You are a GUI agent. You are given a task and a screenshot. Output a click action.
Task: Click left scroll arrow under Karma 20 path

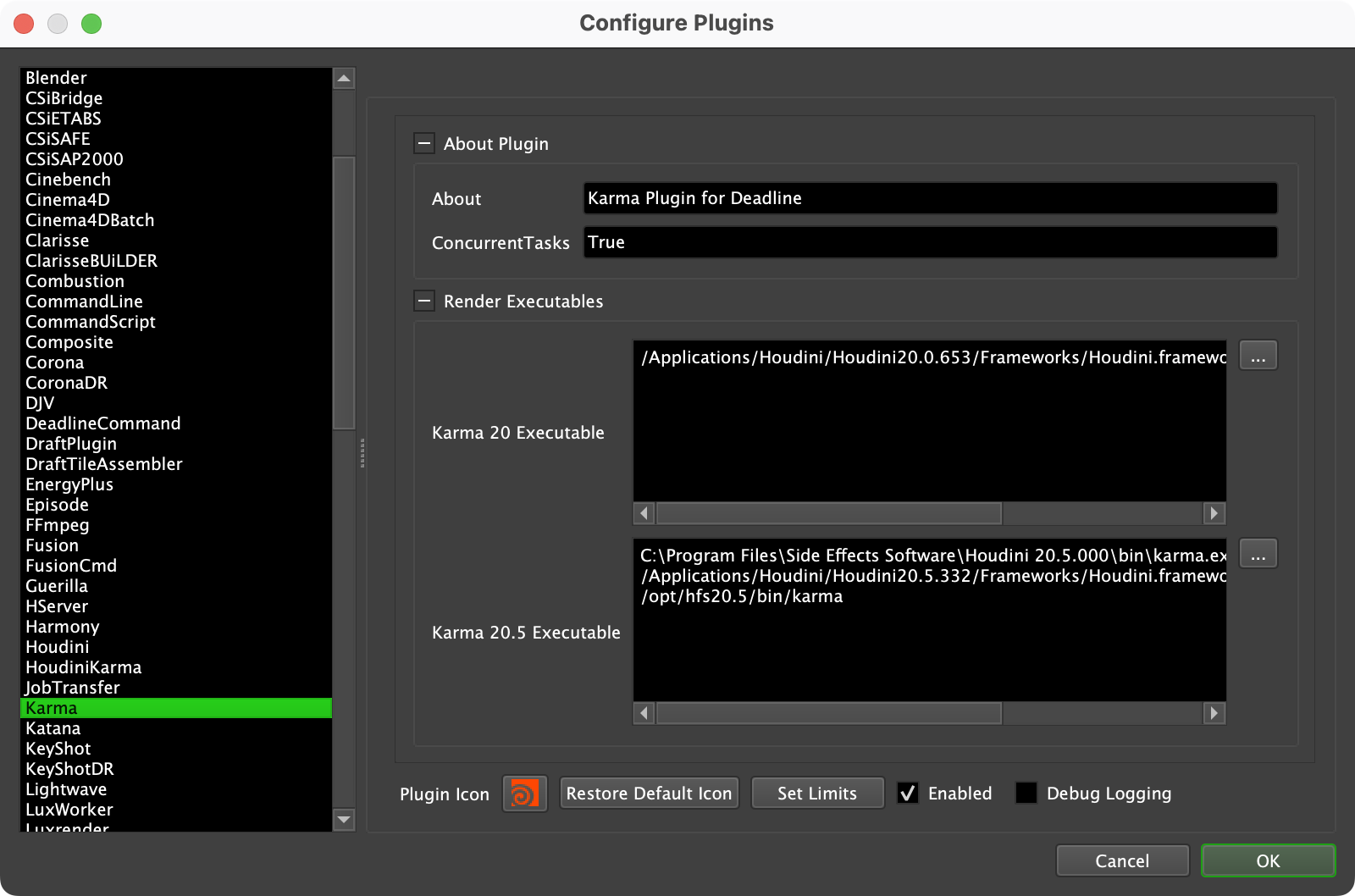(x=644, y=513)
